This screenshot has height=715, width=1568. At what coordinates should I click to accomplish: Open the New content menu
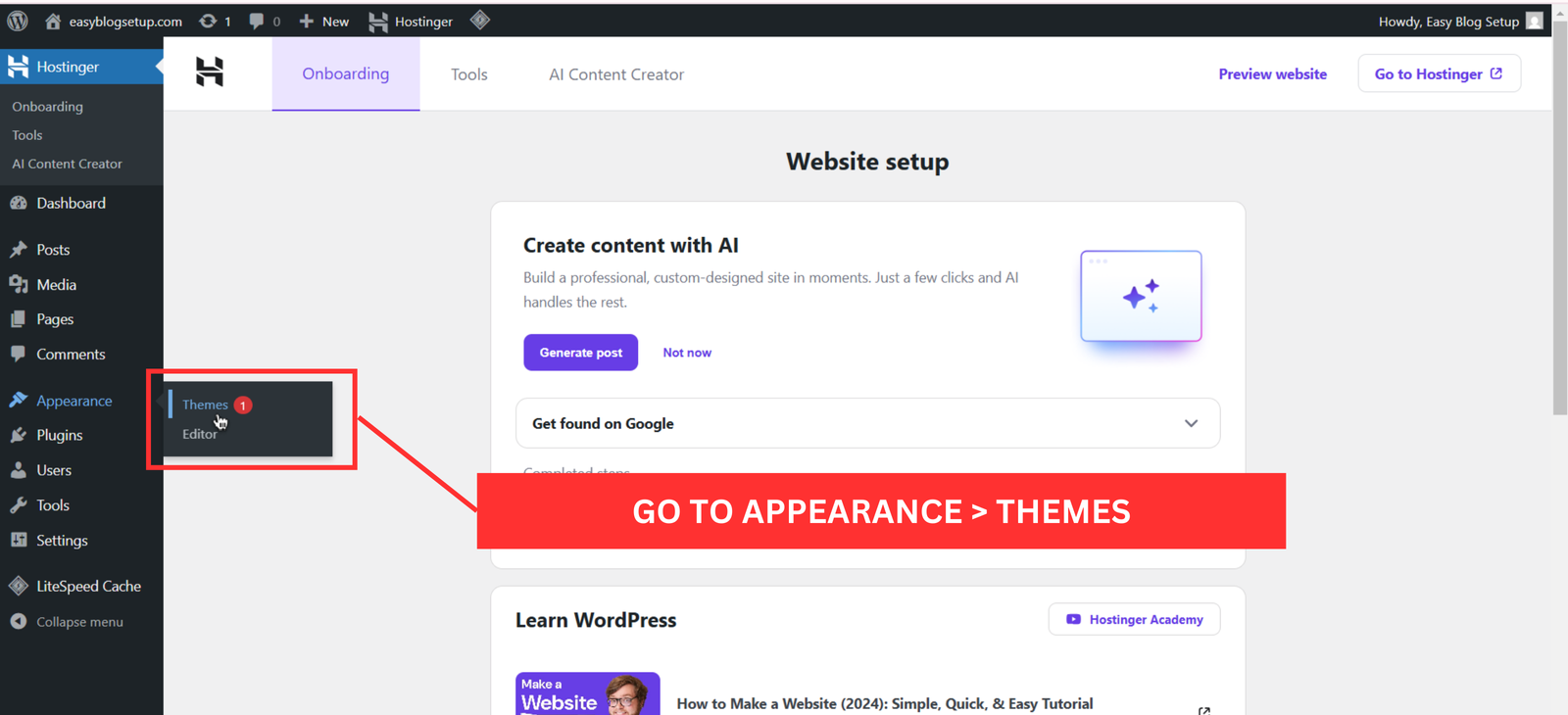point(323,21)
